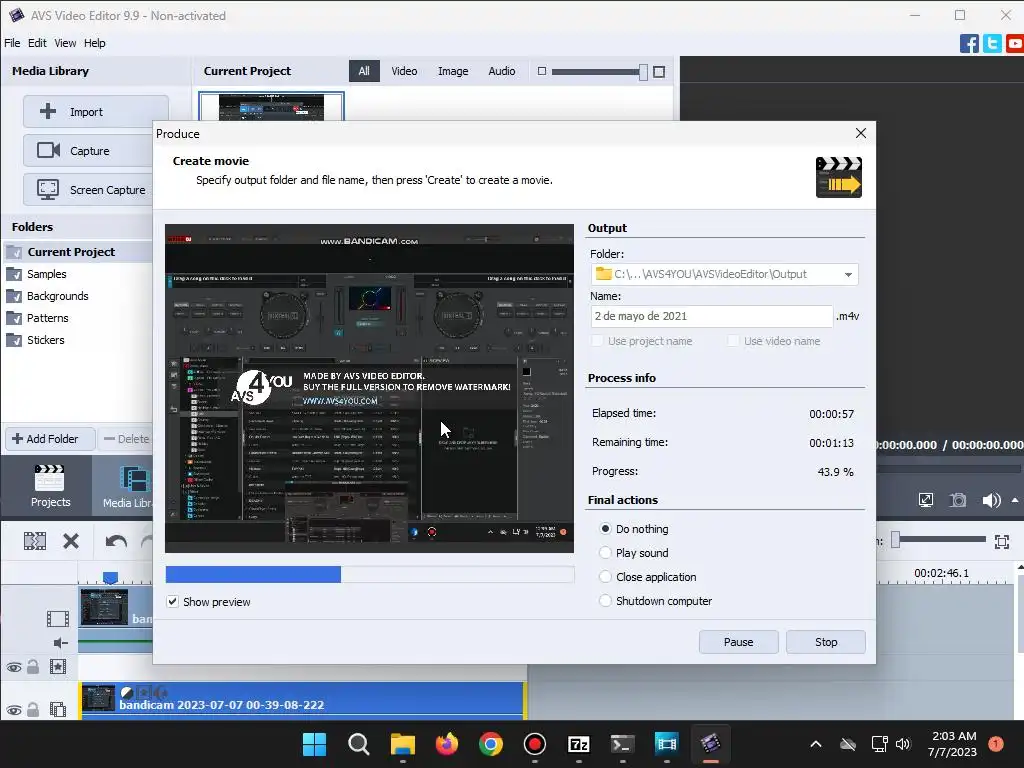Toggle overlay track visibility eye

coord(14,710)
